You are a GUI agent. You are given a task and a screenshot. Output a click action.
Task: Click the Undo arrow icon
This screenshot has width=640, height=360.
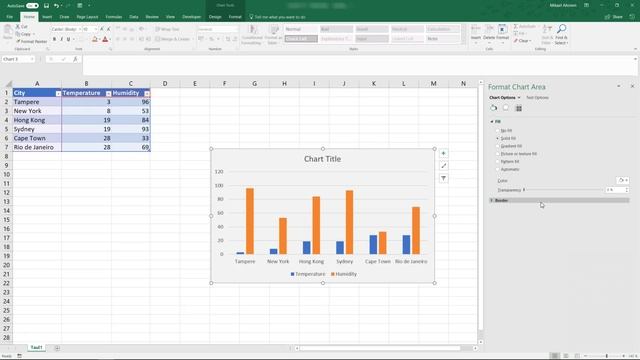(56, 6)
